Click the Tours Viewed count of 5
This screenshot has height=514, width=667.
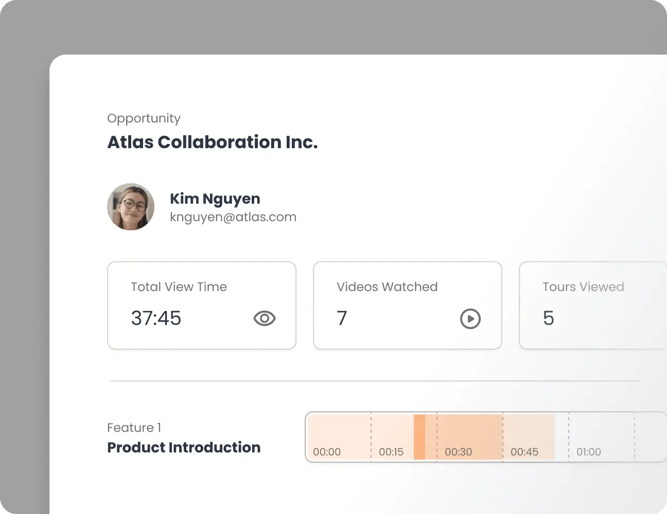tap(548, 318)
